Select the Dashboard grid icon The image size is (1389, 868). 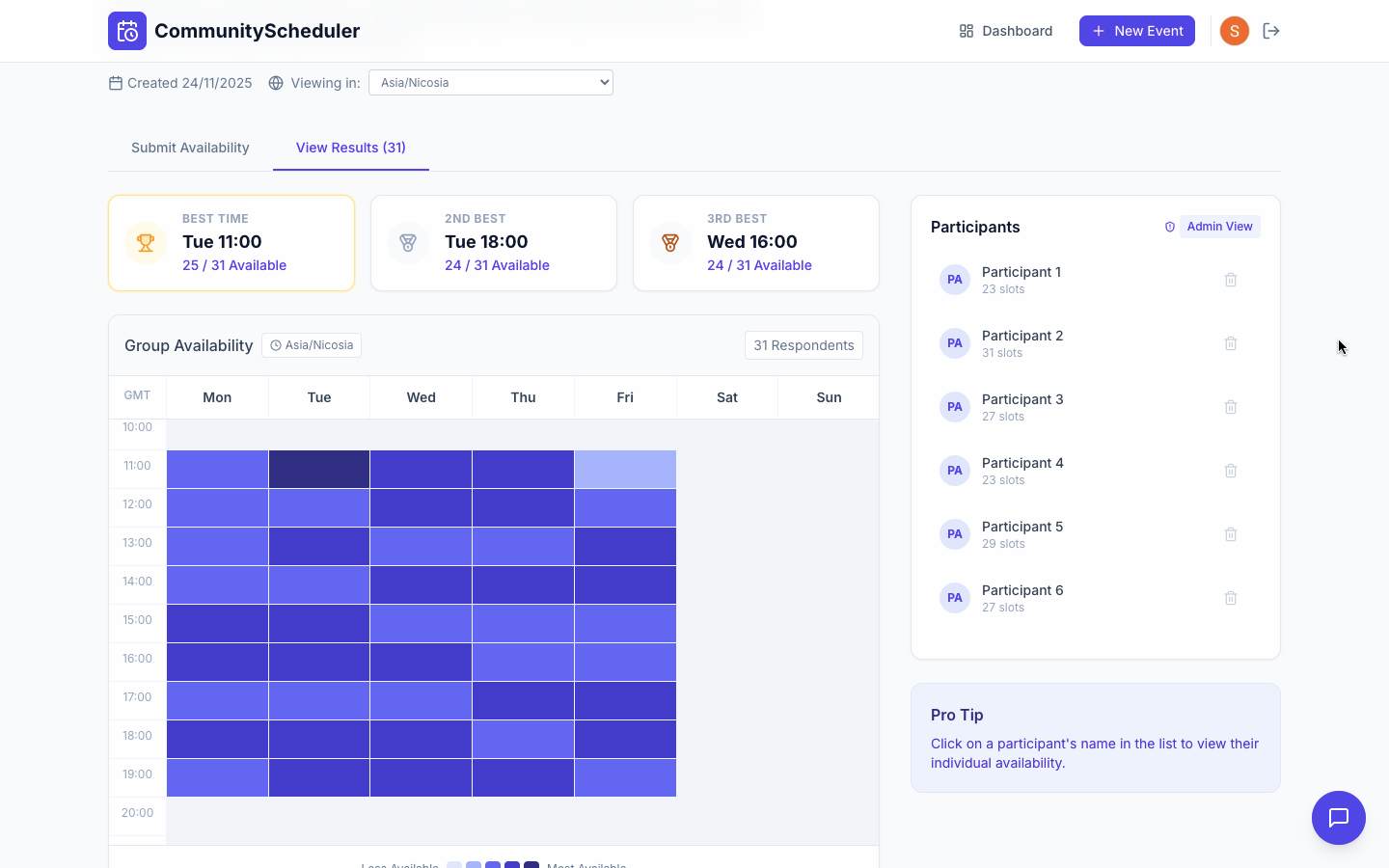[x=966, y=30]
